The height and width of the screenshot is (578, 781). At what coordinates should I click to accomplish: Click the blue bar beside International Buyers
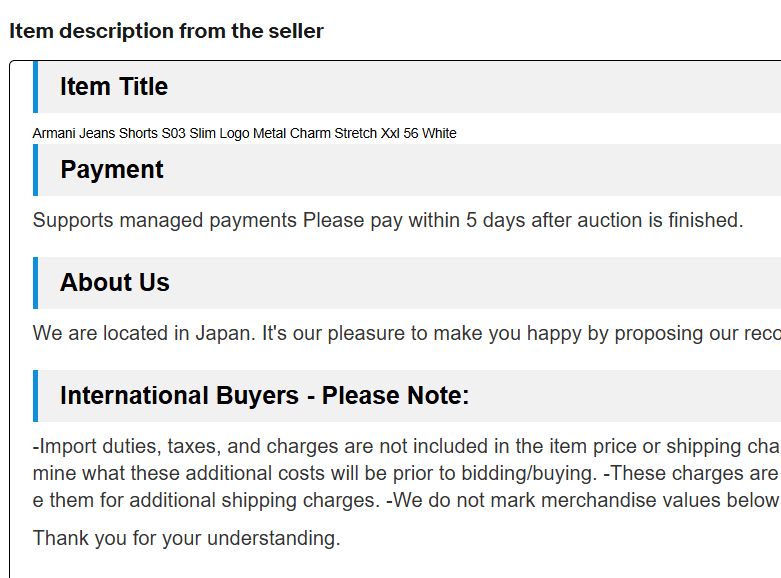click(35, 396)
